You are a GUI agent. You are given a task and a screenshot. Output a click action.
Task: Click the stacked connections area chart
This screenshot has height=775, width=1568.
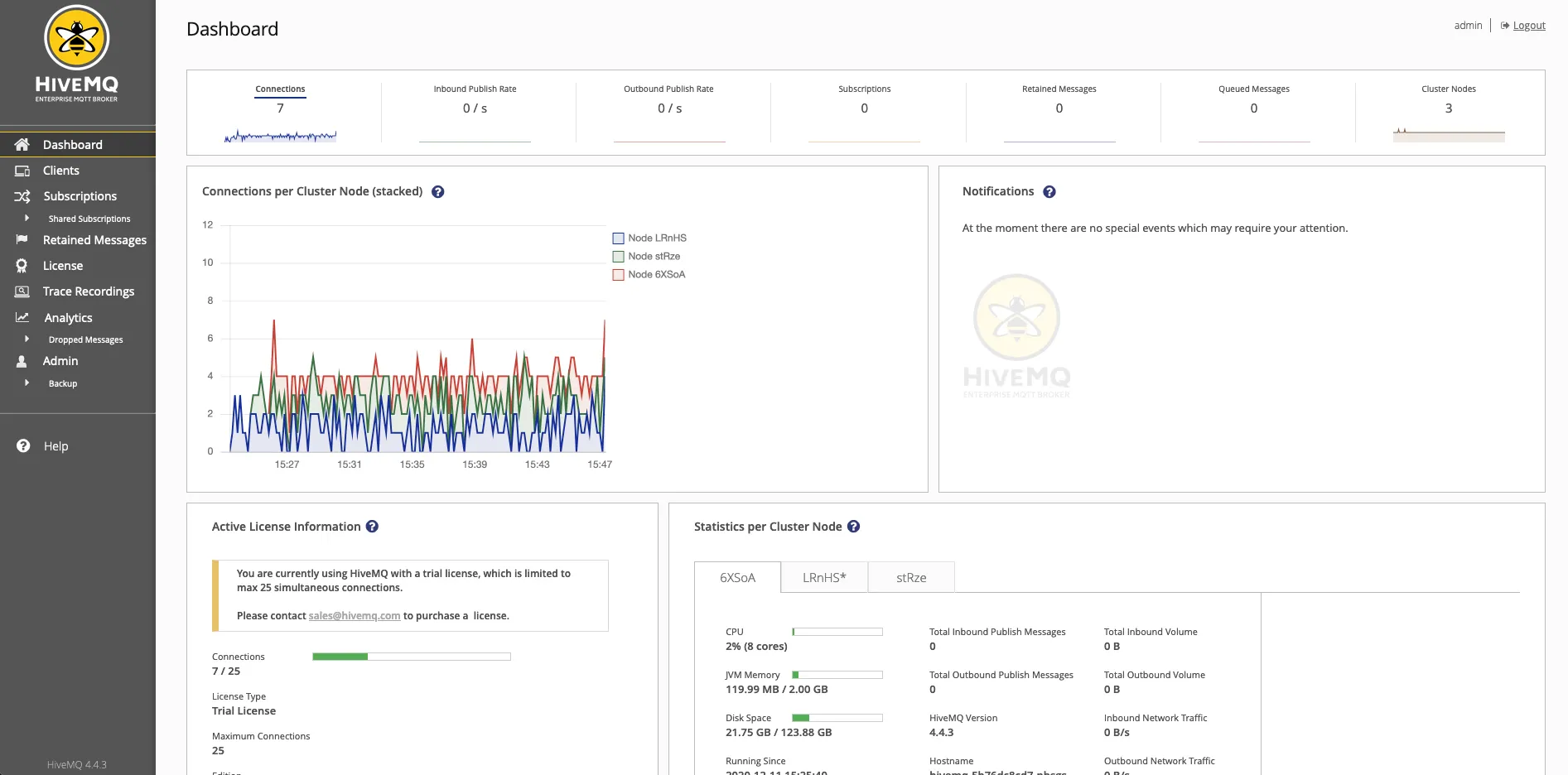(417, 339)
